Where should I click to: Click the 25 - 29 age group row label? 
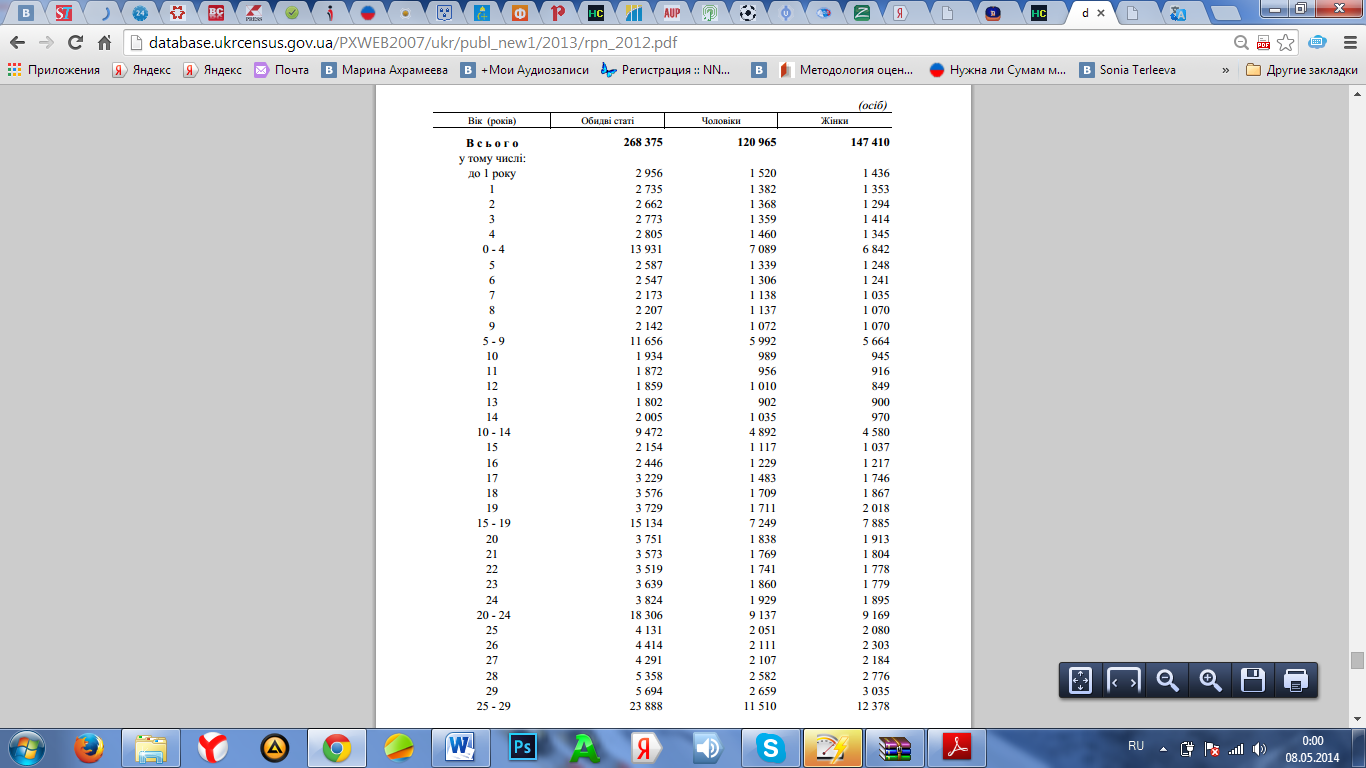pyautogui.click(x=494, y=706)
